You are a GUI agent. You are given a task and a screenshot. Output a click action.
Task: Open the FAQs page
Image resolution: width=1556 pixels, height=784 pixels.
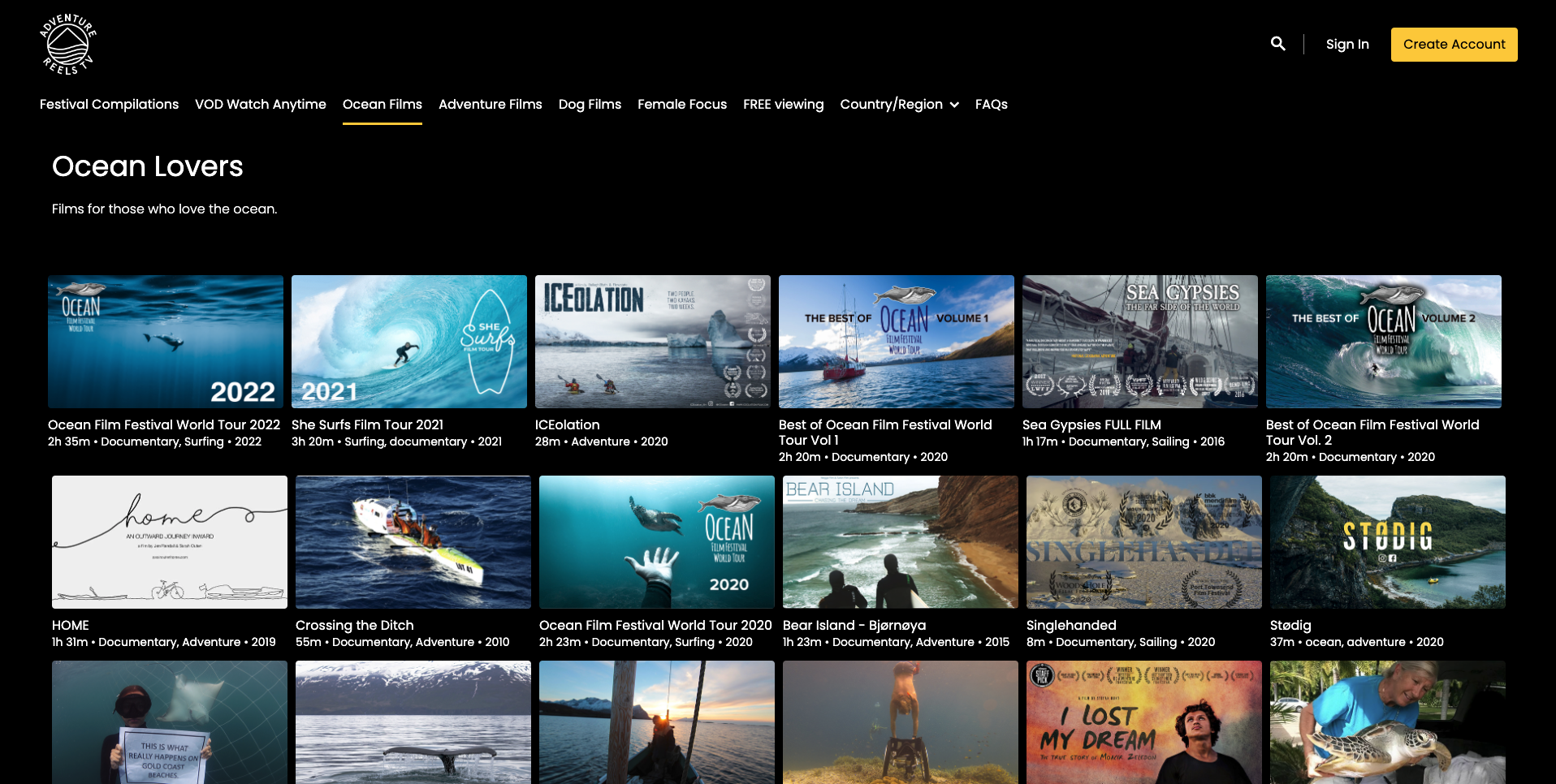point(991,104)
